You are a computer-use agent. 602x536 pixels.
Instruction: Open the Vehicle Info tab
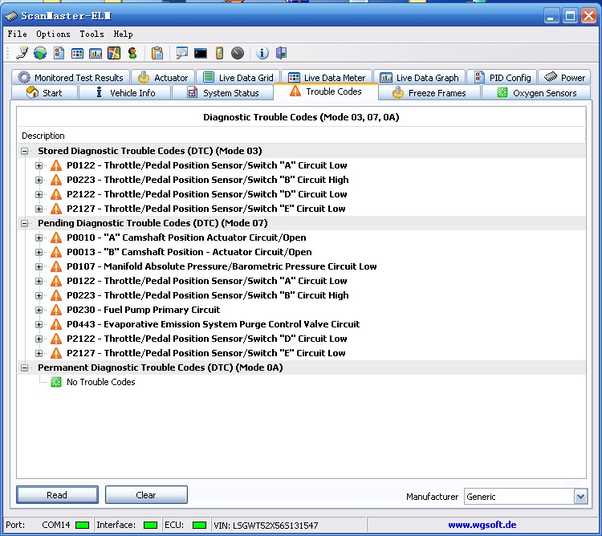point(125,93)
